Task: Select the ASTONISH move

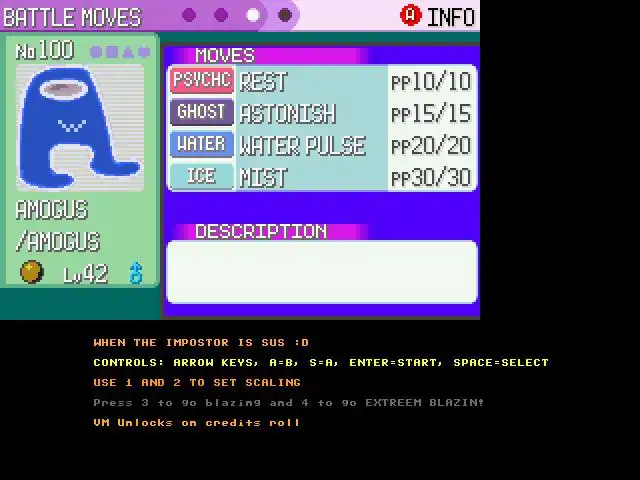Action: [288, 114]
